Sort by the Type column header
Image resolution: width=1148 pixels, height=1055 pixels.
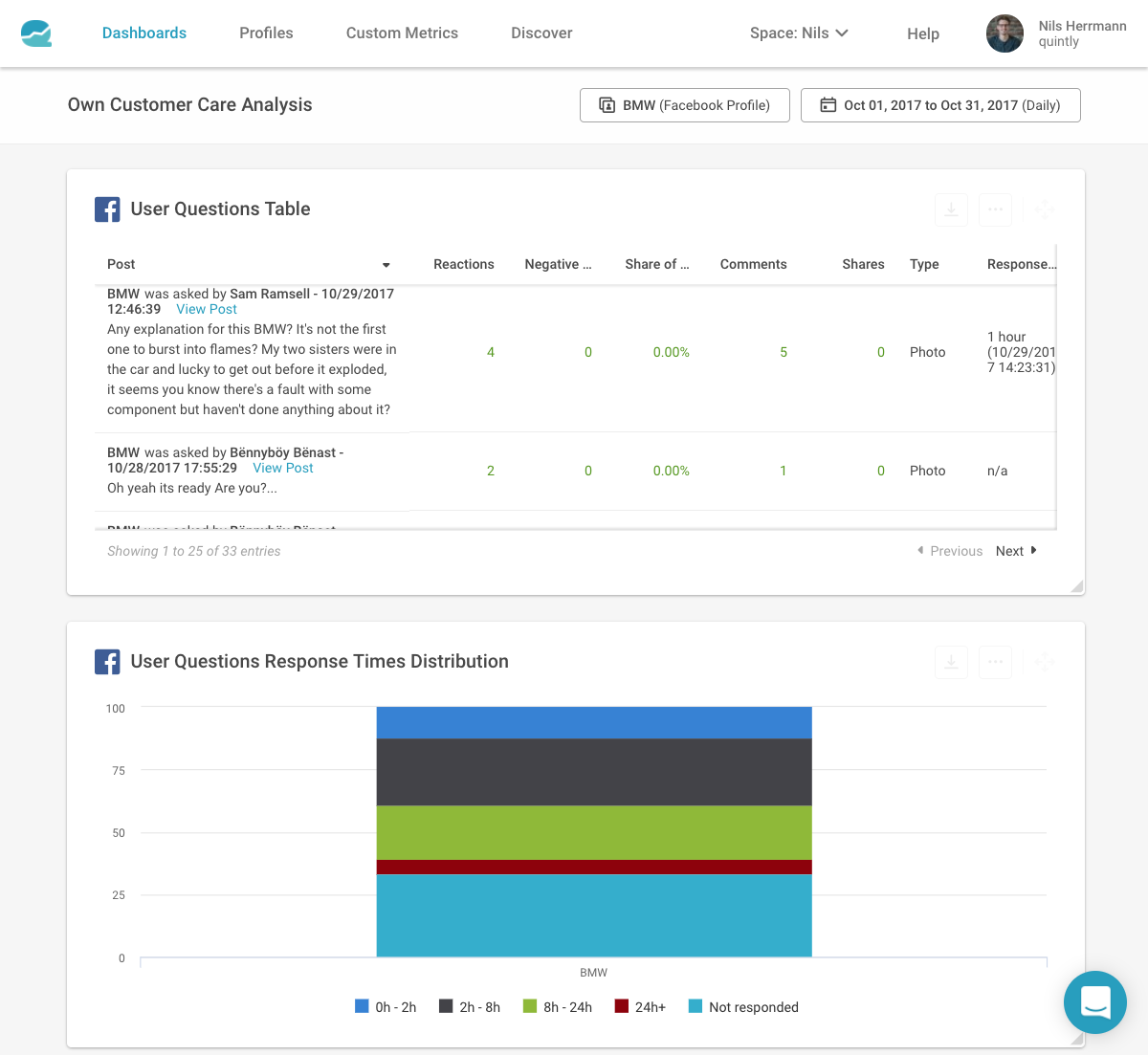coord(924,264)
